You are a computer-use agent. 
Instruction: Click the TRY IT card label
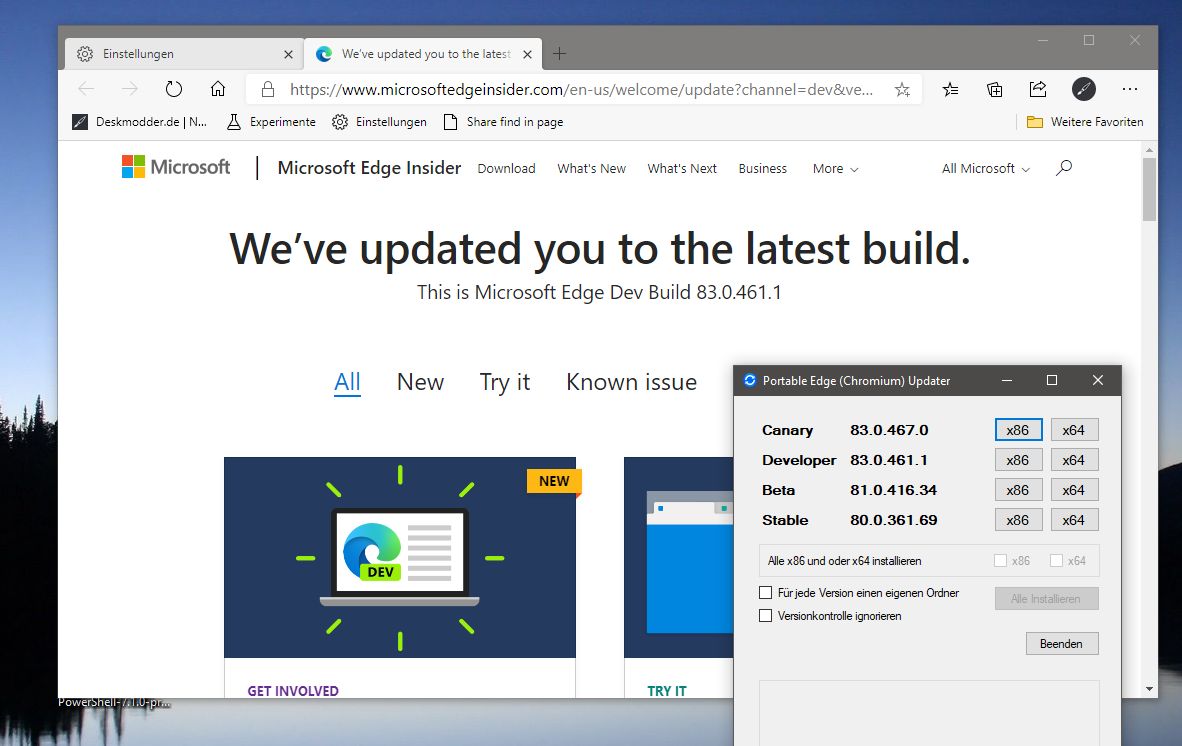pyautogui.click(x=667, y=691)
